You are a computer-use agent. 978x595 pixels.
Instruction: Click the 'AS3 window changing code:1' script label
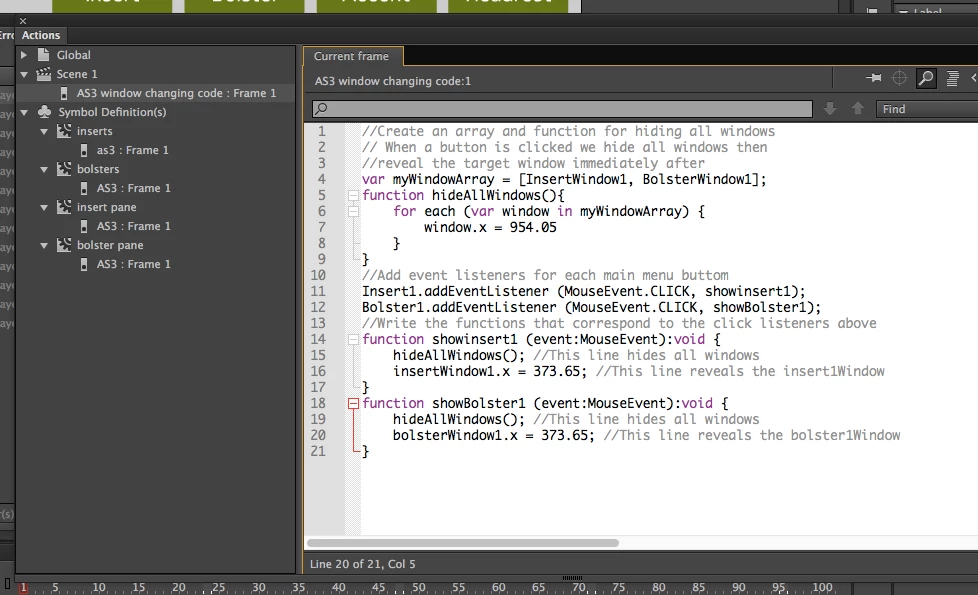click(x=392, y=81)
